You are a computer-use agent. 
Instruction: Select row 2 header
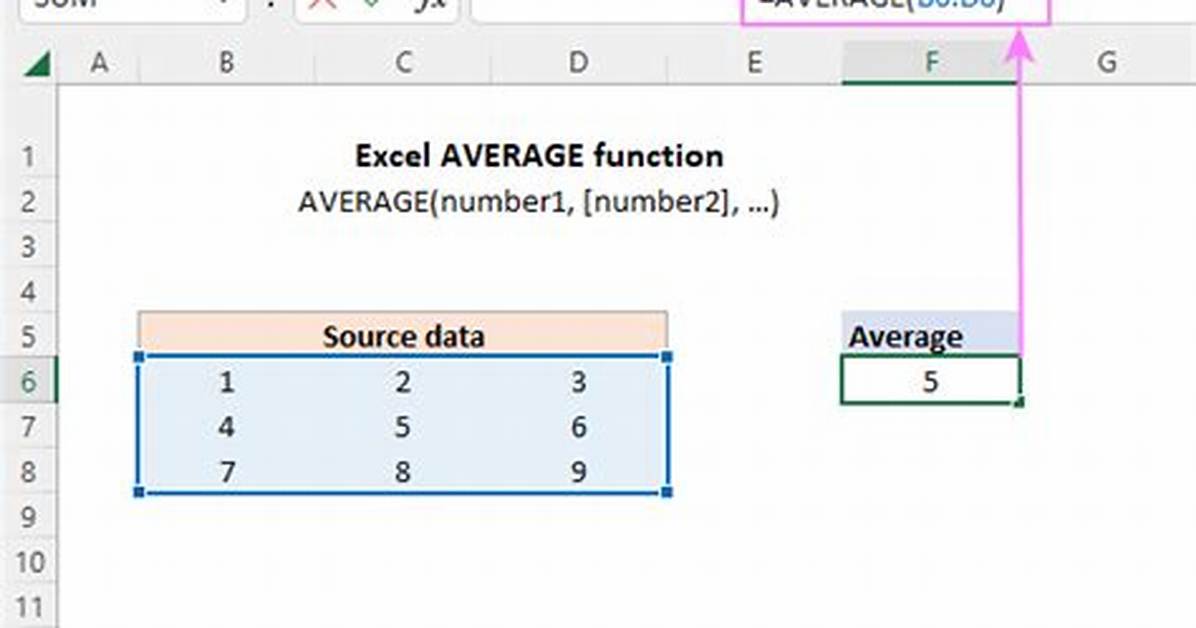[x=28, y=201]
